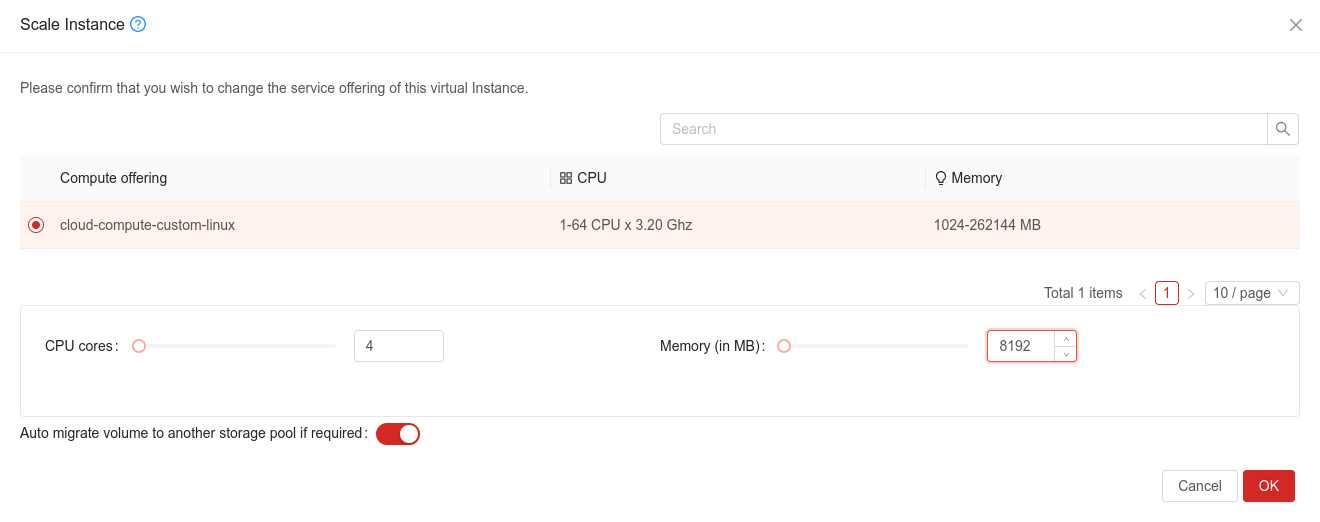Select cloud-compute-custom-linux radio button
The height and width of the screenshot is (522, 1320).
click(37, 225)
